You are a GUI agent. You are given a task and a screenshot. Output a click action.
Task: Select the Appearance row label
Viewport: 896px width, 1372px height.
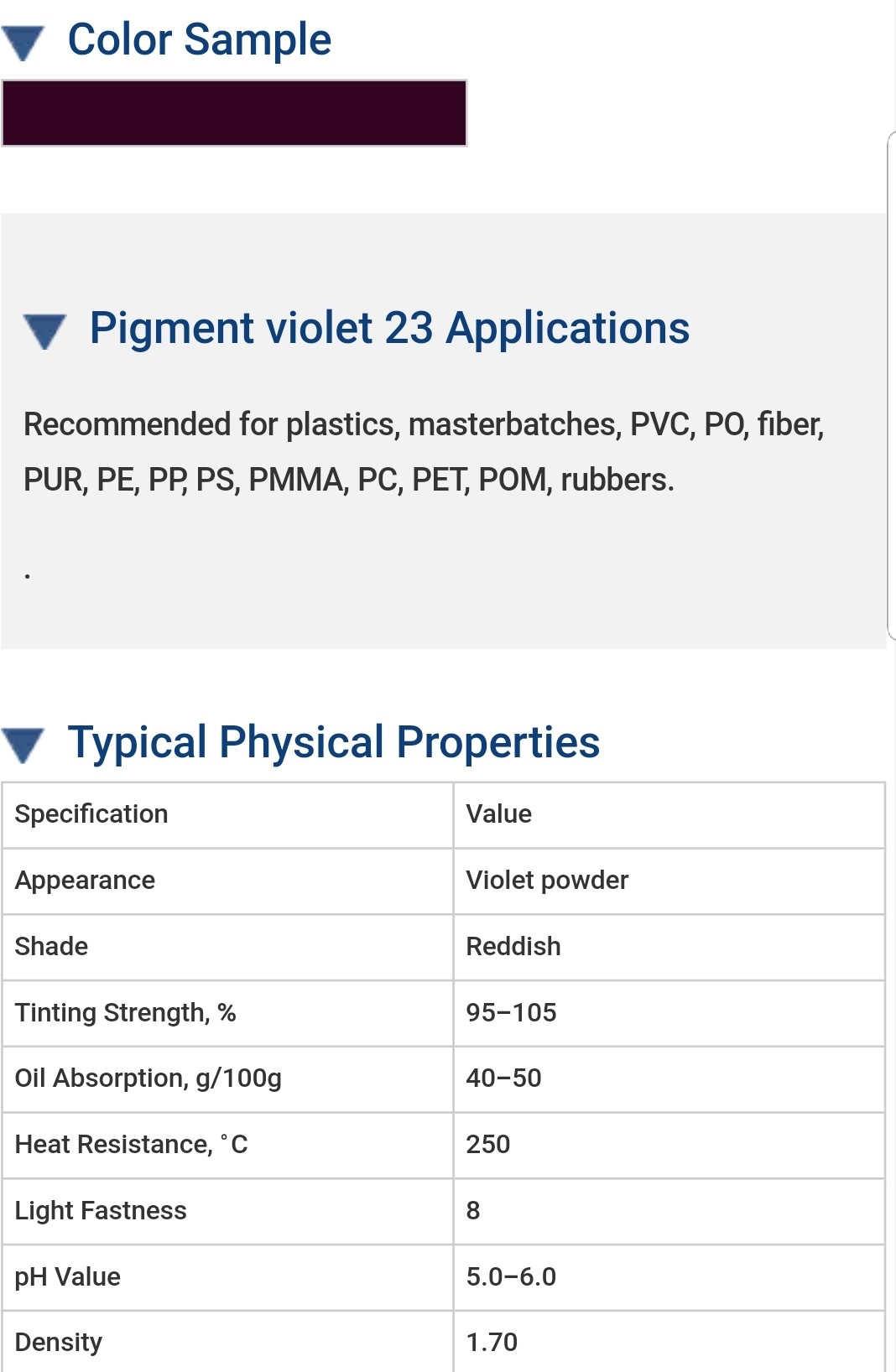(85, 881)
